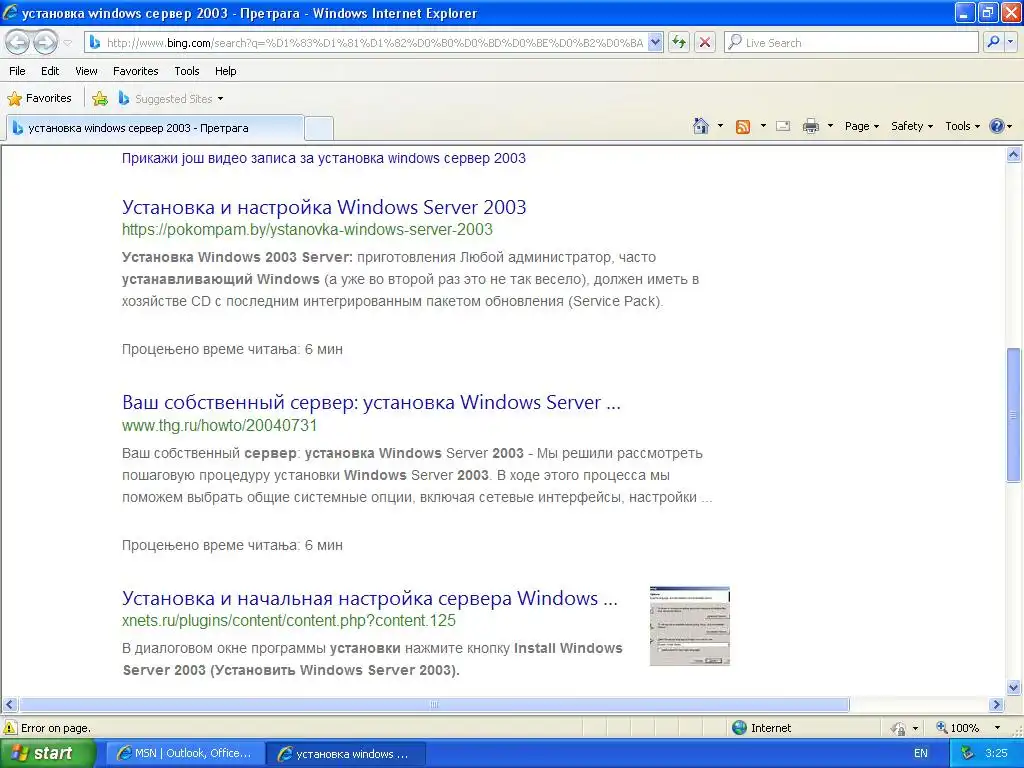This screenshot has width=1024, height=768.
Task: Open the Windows start button
Action: click(46, 753)
